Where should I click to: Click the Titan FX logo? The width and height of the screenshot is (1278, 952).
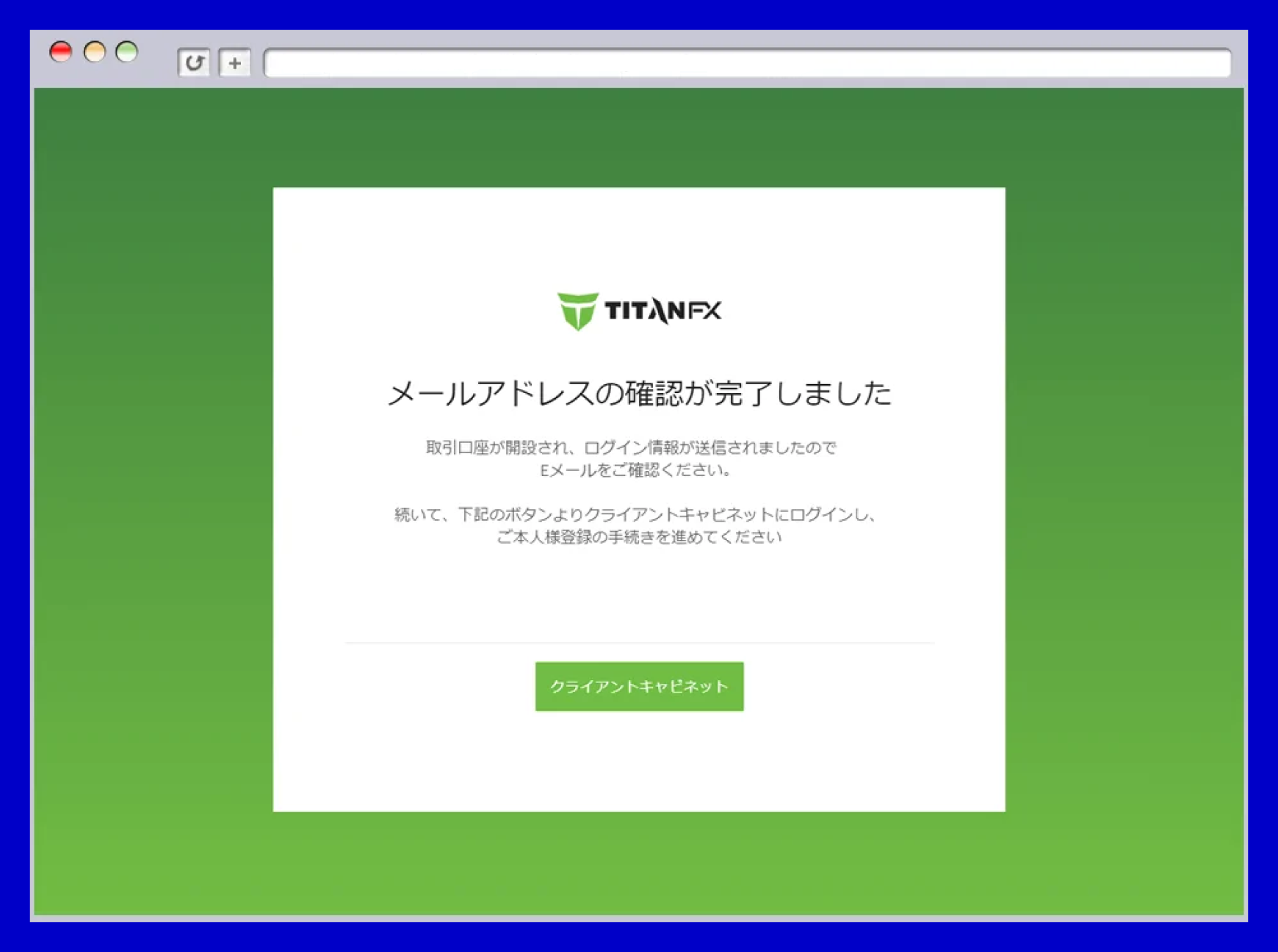click(639, 311)
